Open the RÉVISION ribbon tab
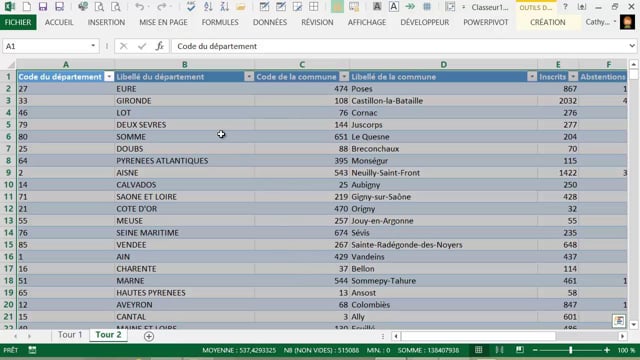This screenshot has height=360, width=640. coord(317,22)
